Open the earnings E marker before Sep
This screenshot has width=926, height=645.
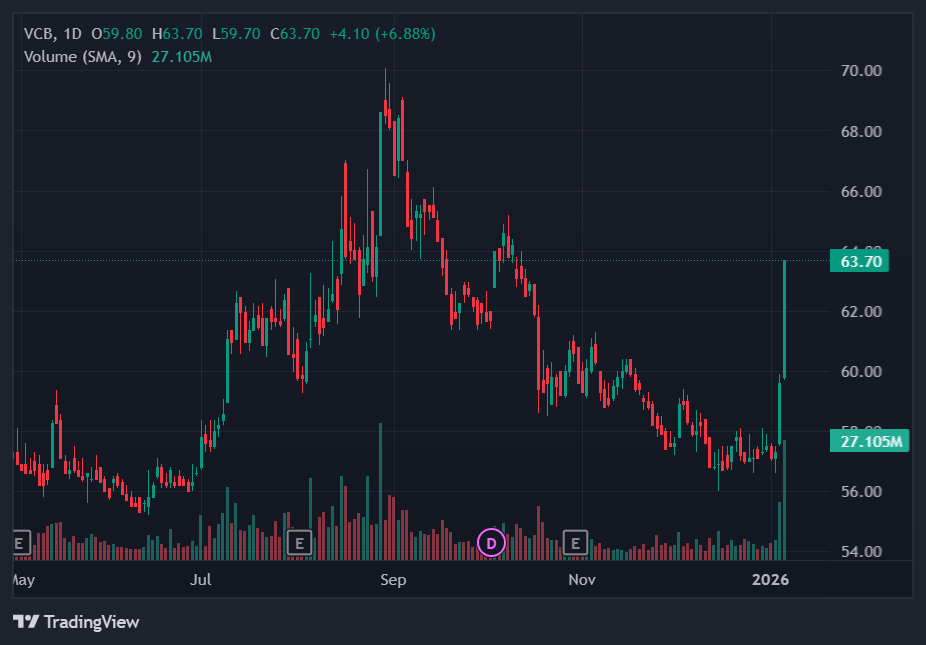point(297,543)
